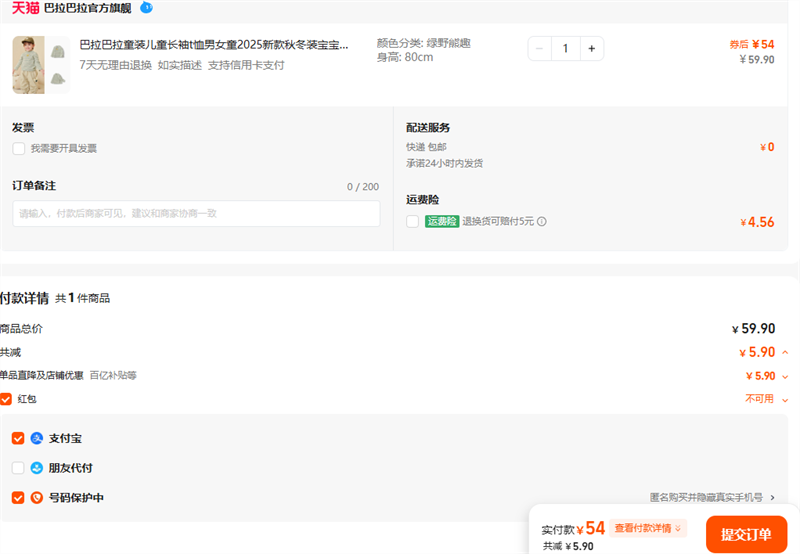
Task: Click the 朋友代付 friend-pay icon
Action: (x=37, y=468)
